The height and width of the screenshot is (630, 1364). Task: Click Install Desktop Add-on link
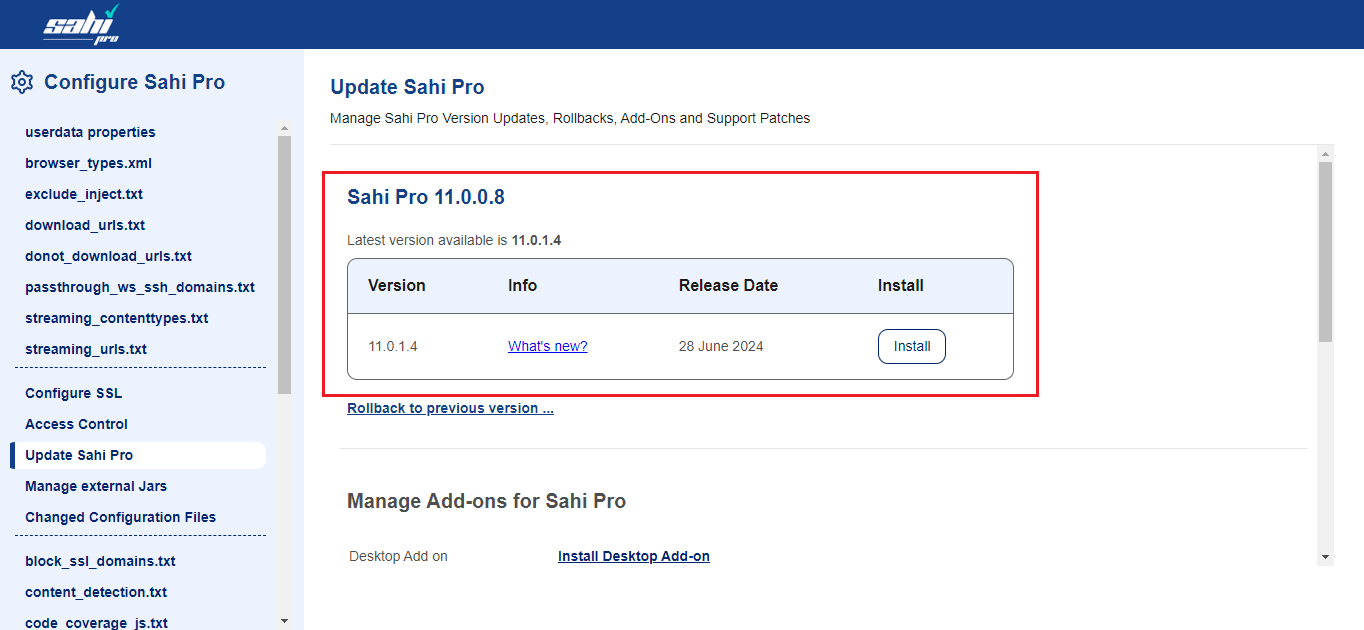point(633,556)
